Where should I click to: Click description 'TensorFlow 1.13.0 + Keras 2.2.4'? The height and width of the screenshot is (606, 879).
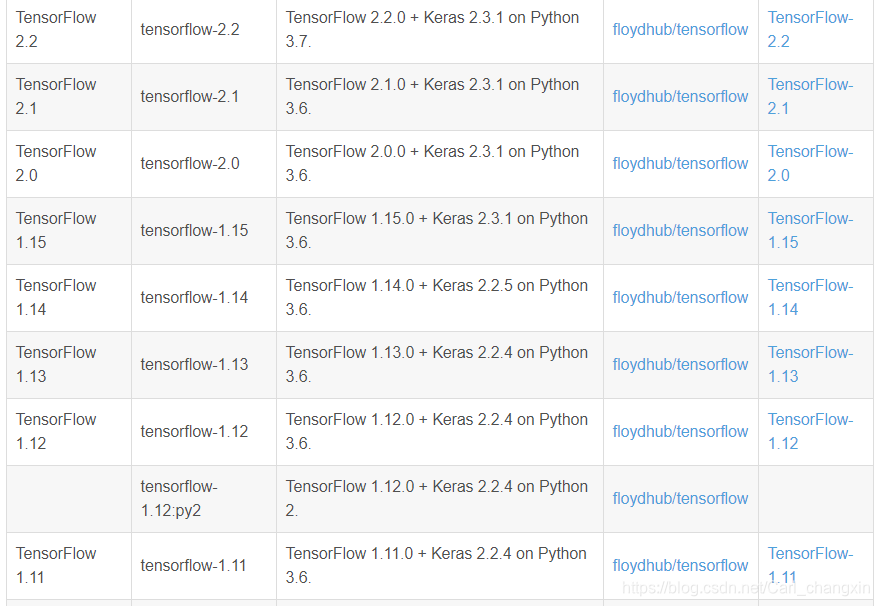437,364
